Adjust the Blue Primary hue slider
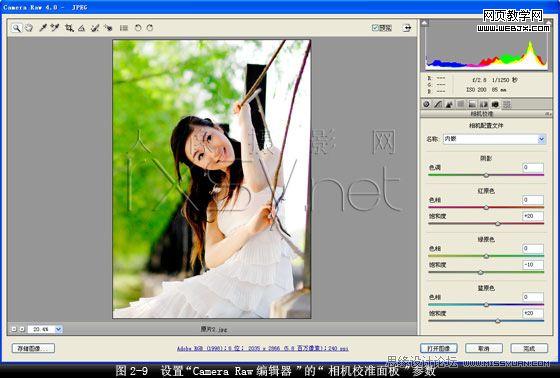Viewport: 560px width, 378px height. tap(486, 305)
